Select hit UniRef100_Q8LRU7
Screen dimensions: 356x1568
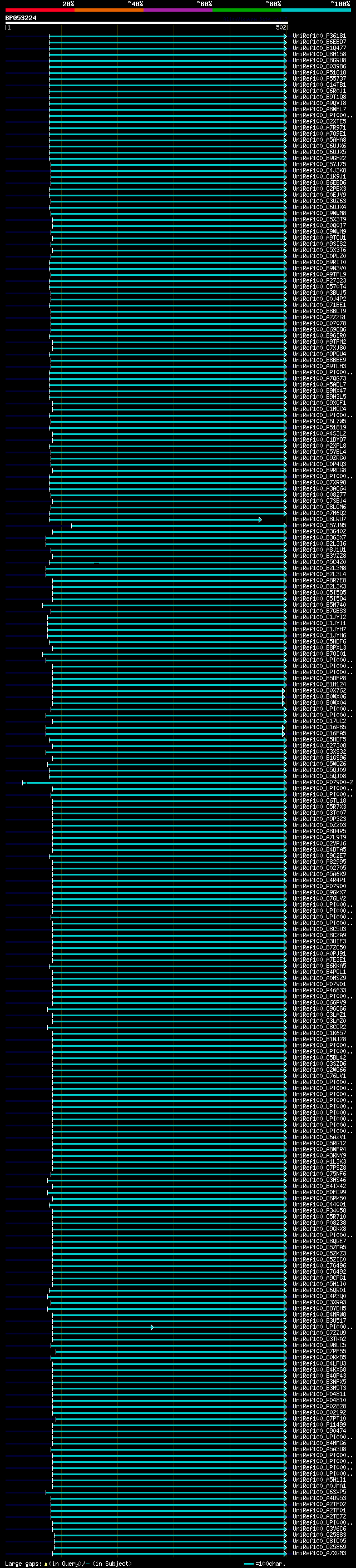[319, 519]
